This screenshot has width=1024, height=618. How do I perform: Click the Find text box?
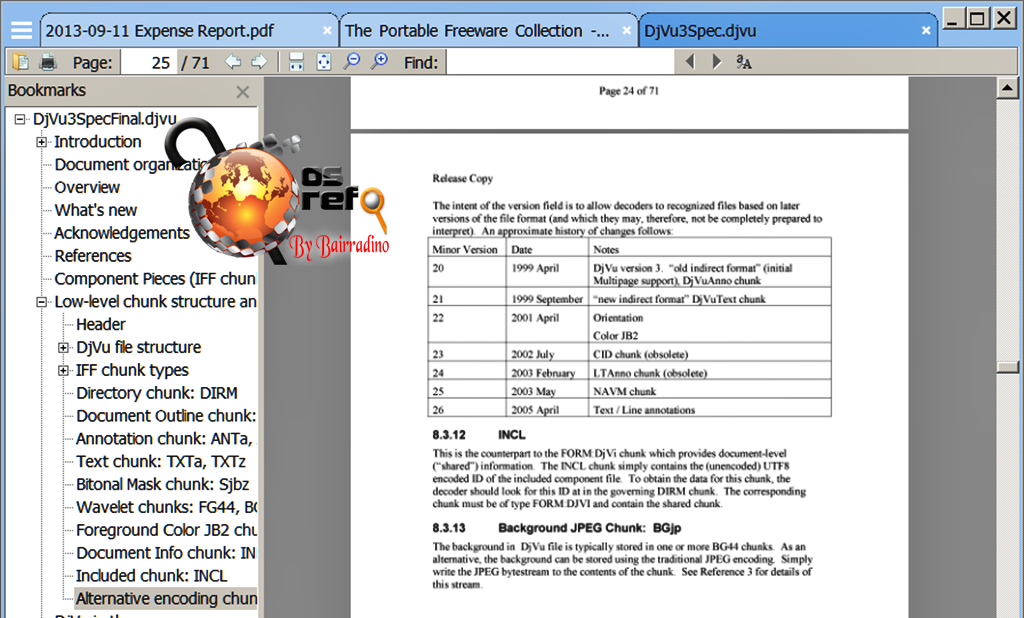pyautogui.click(x=560, y=63)
